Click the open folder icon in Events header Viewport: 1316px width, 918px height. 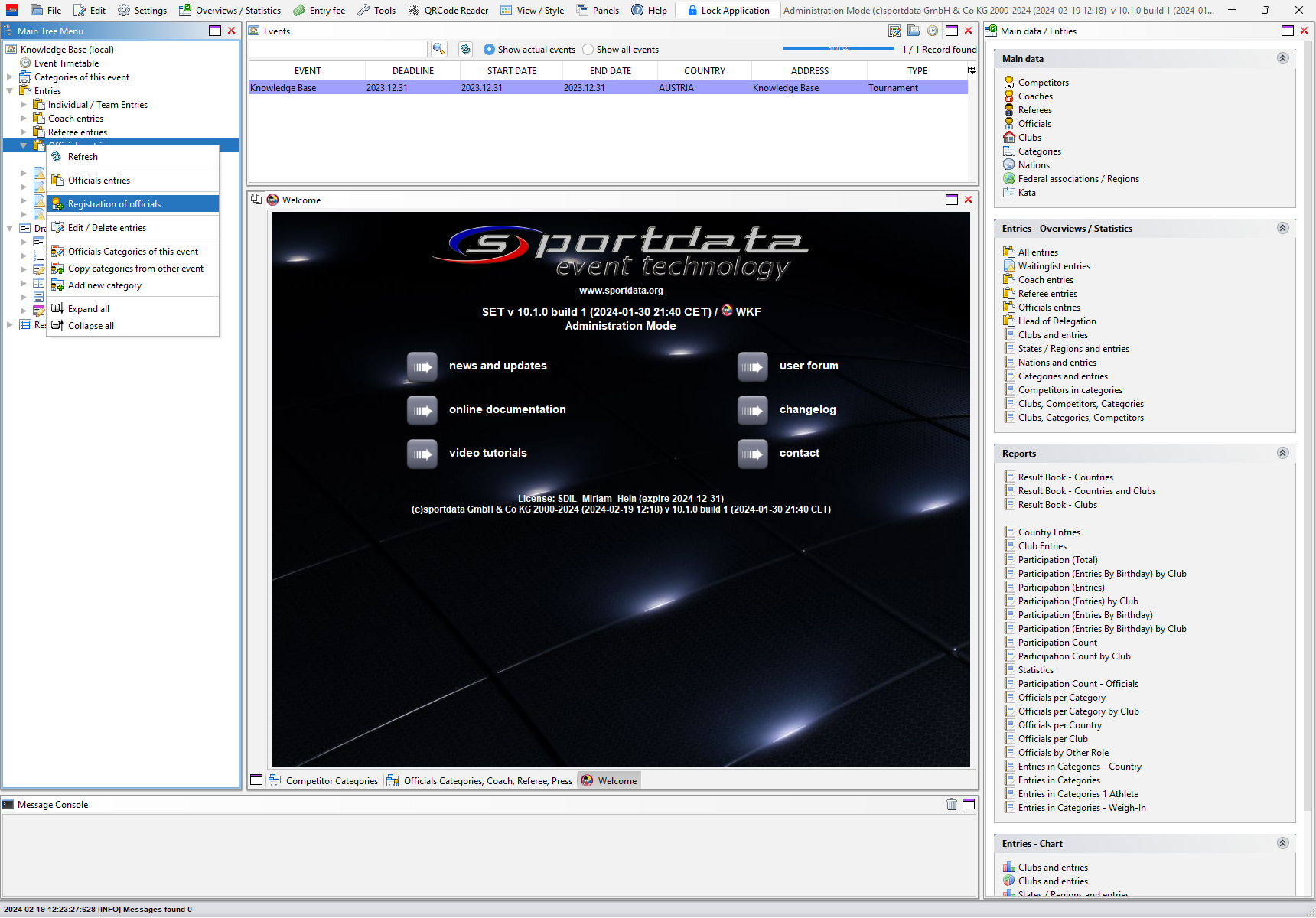[914, 31]
